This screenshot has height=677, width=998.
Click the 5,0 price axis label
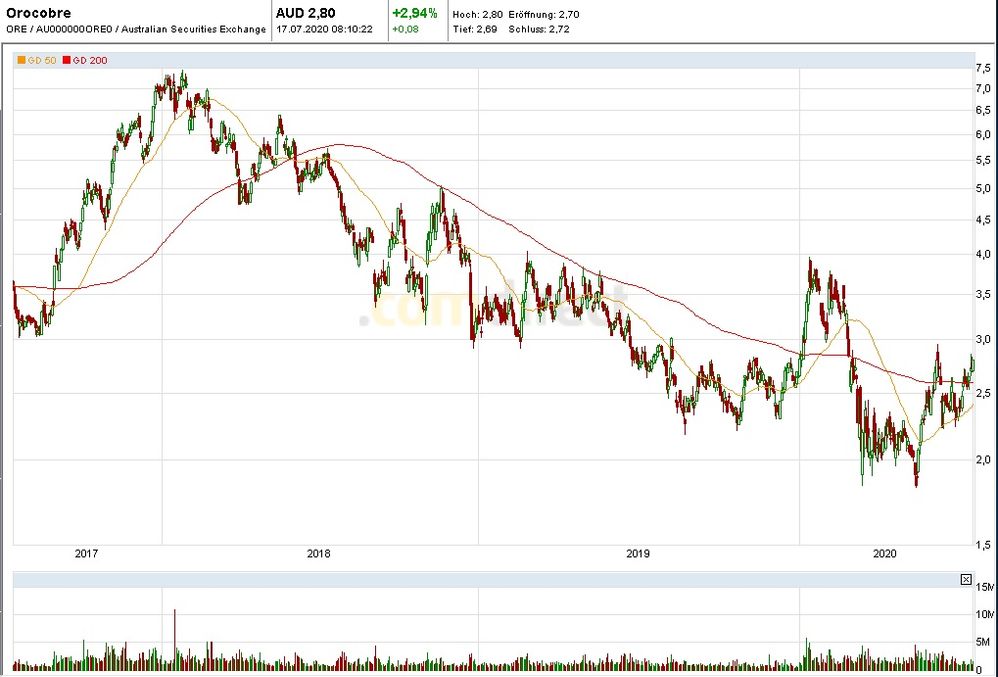(983, 188)
